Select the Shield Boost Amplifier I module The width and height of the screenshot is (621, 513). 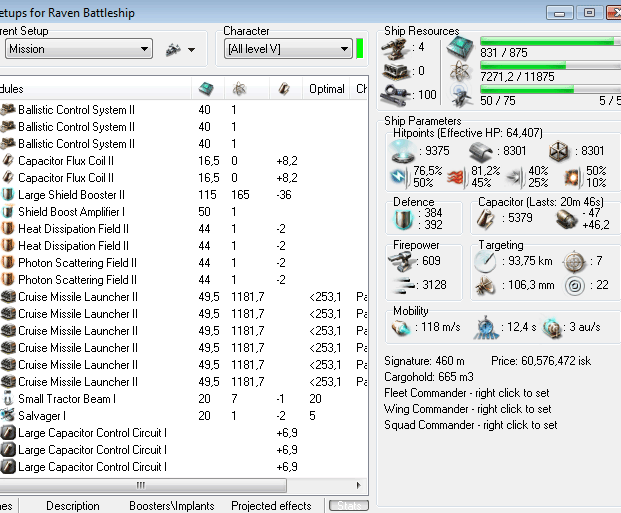(x=184, y=212)
